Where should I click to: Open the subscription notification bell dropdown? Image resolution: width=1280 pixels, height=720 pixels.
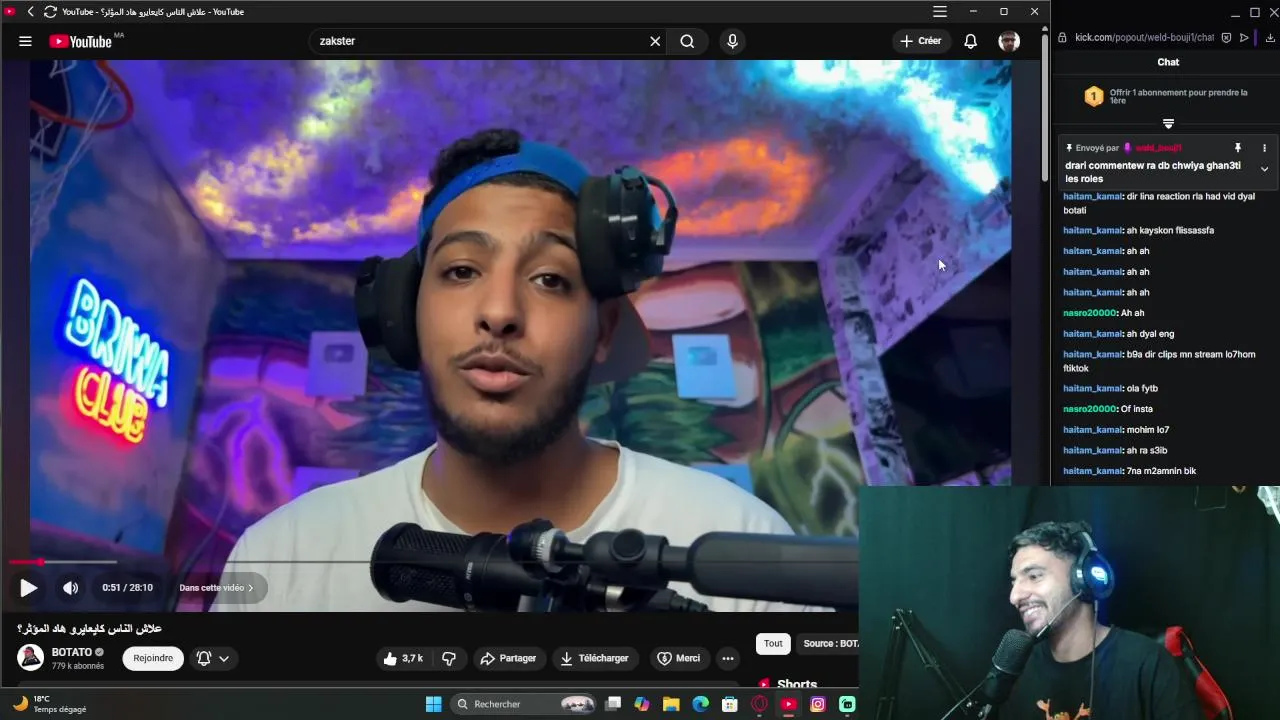click(213, 658)
